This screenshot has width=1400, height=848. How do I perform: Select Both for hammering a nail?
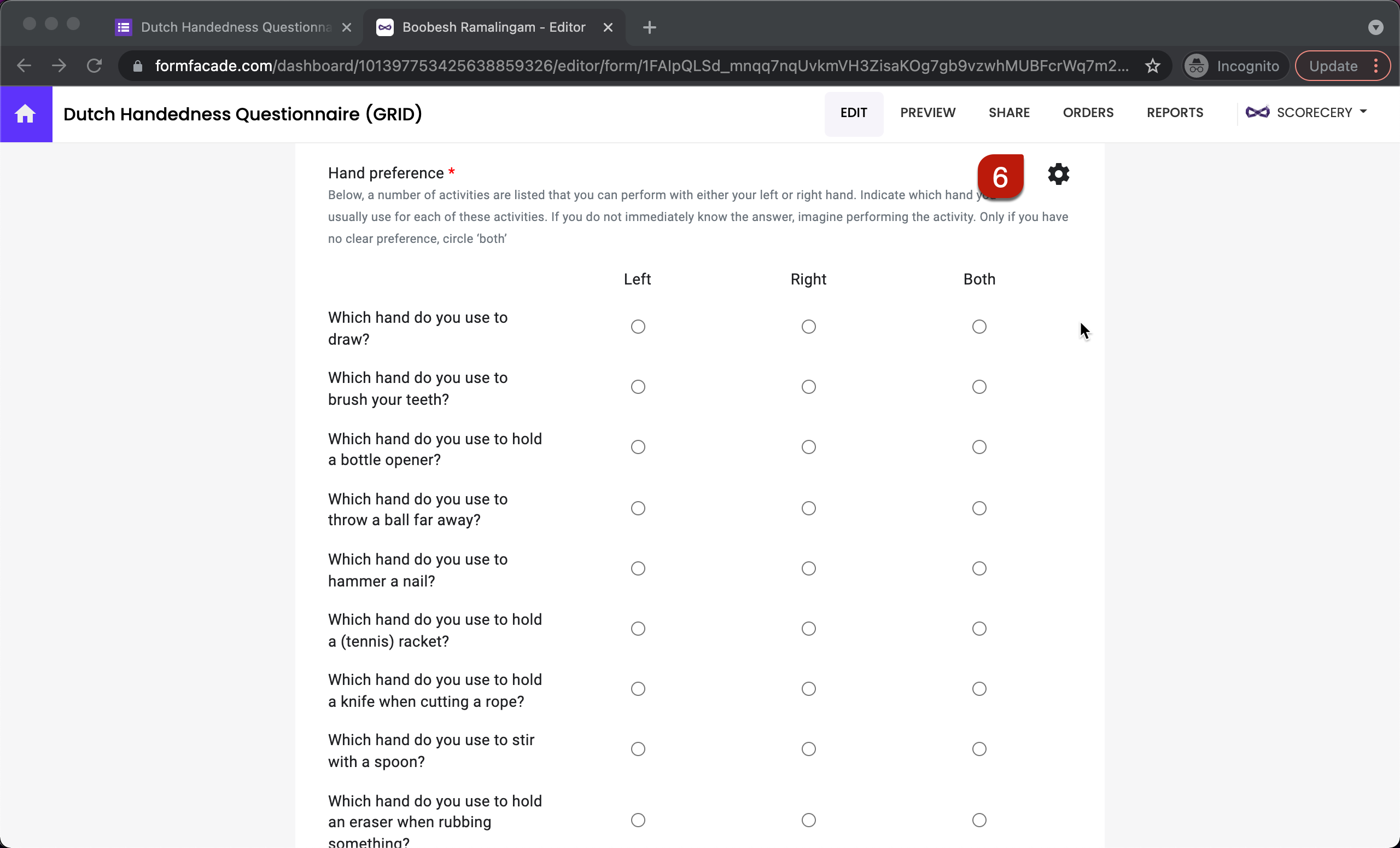(x=978, y=568)
